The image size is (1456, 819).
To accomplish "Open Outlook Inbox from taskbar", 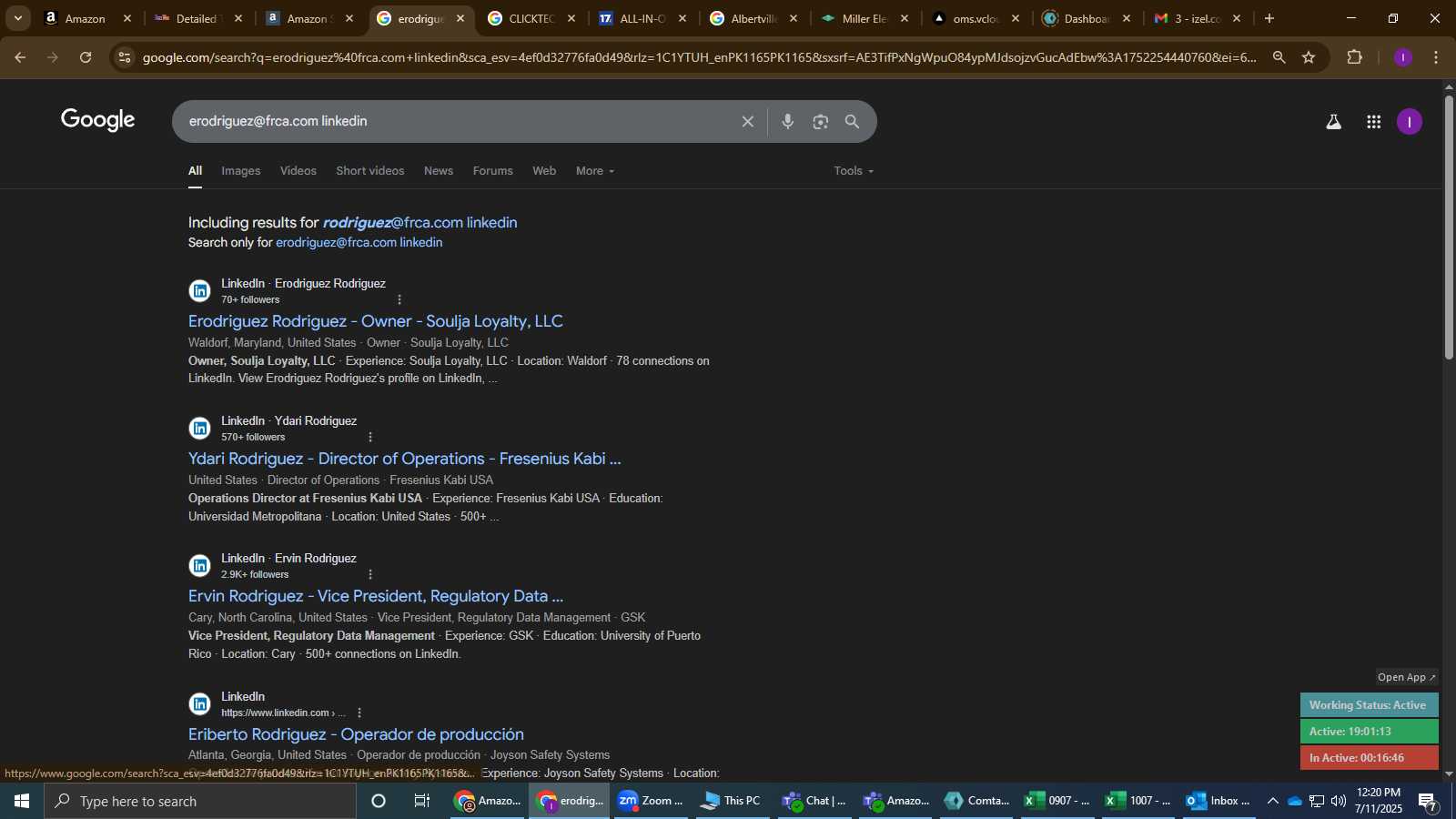I will 1219,801.
